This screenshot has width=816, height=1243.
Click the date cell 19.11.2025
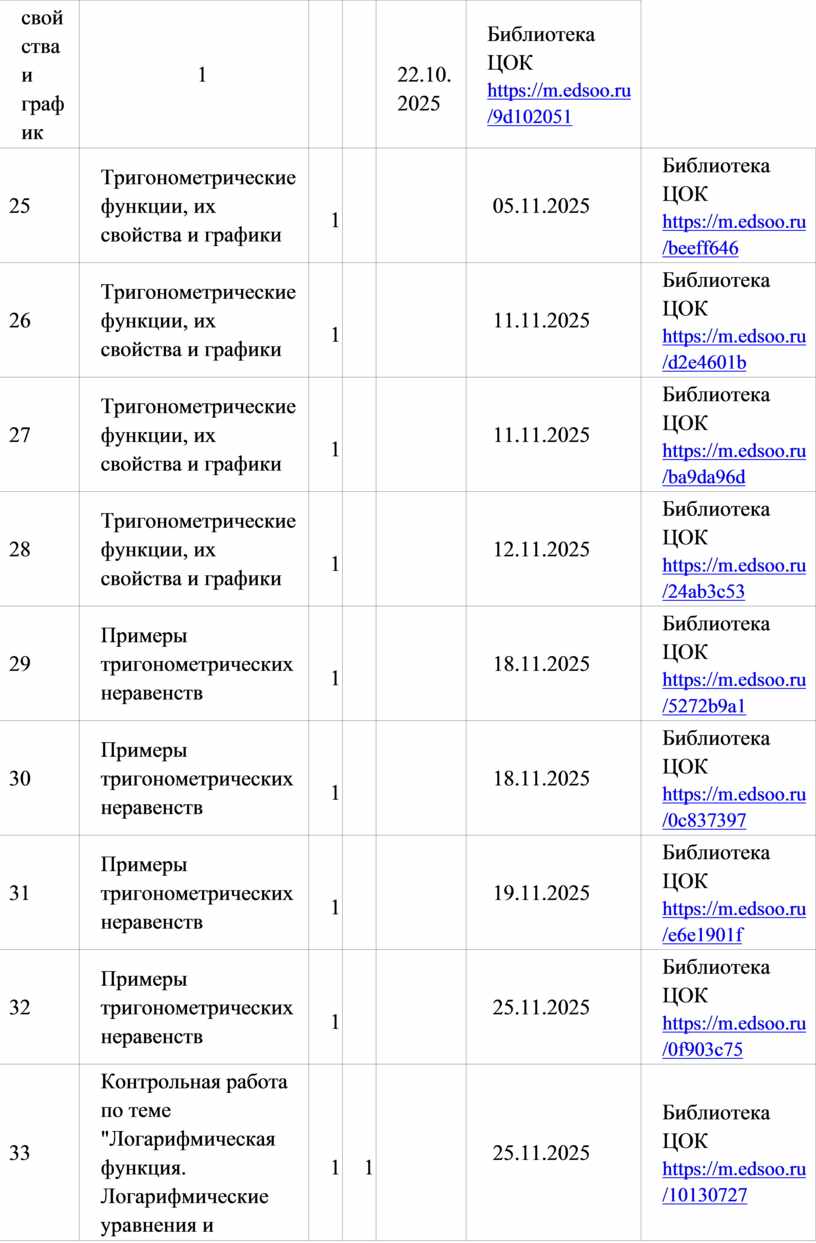pos(541,893)
